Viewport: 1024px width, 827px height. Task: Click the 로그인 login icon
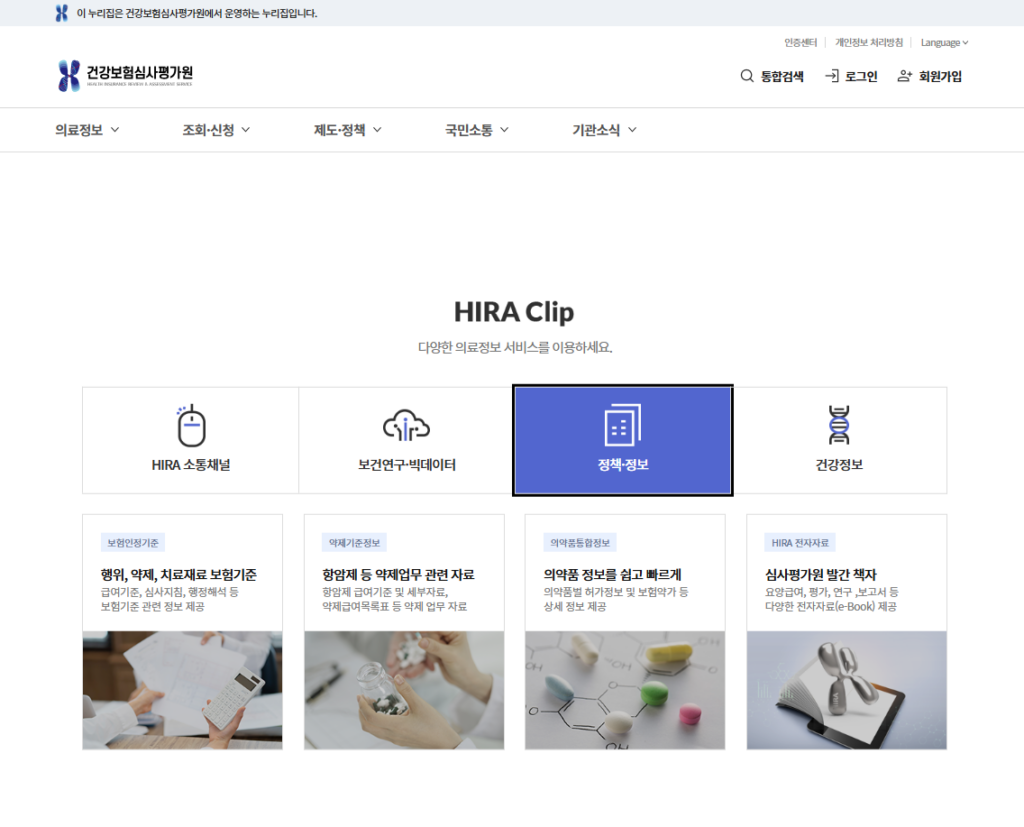831,76
